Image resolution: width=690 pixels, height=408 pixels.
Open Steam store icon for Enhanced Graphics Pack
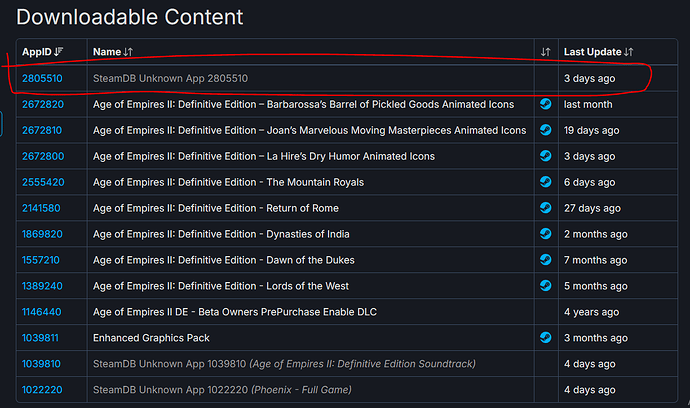click(x=546, y=338)
